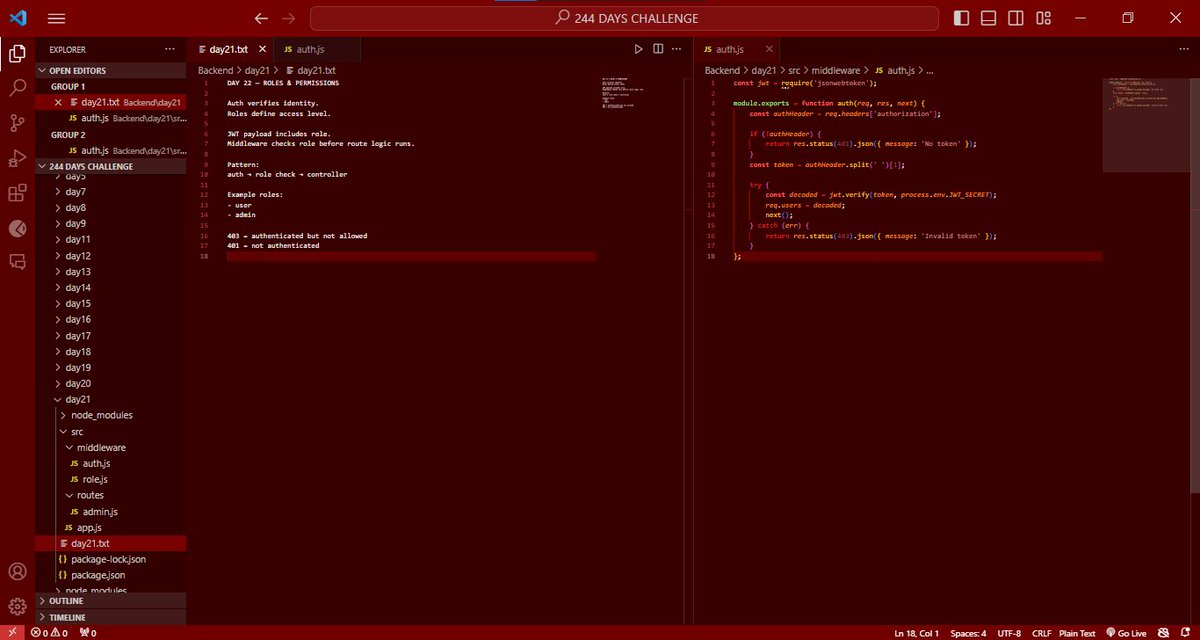Collapse the day21 folder
Screen dimensions: 1200x640
click(x=111, y=399)
